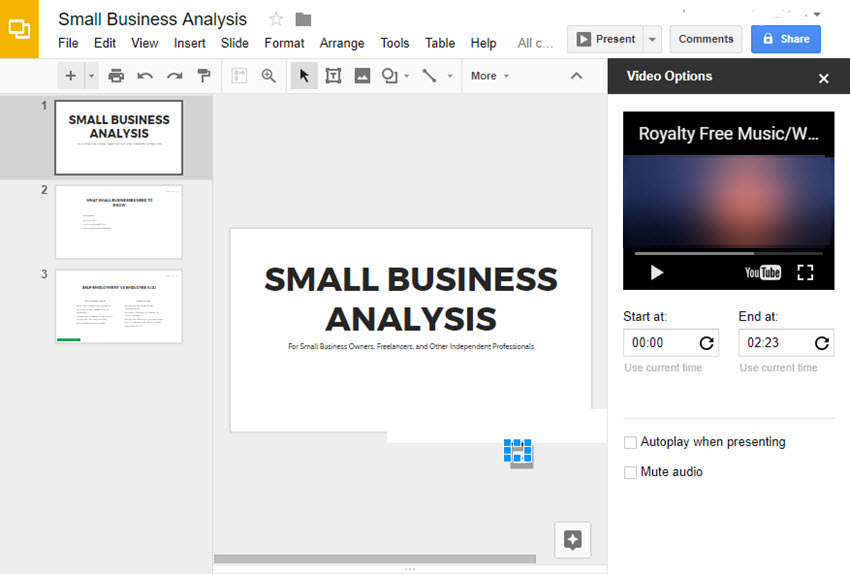Select slide 1 thumbnail in filmstrip

119,137
